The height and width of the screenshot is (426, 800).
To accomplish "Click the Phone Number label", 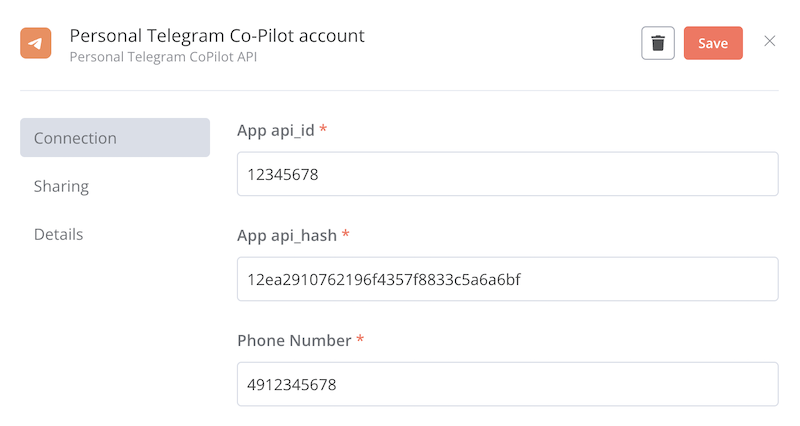I will (294, 340).
